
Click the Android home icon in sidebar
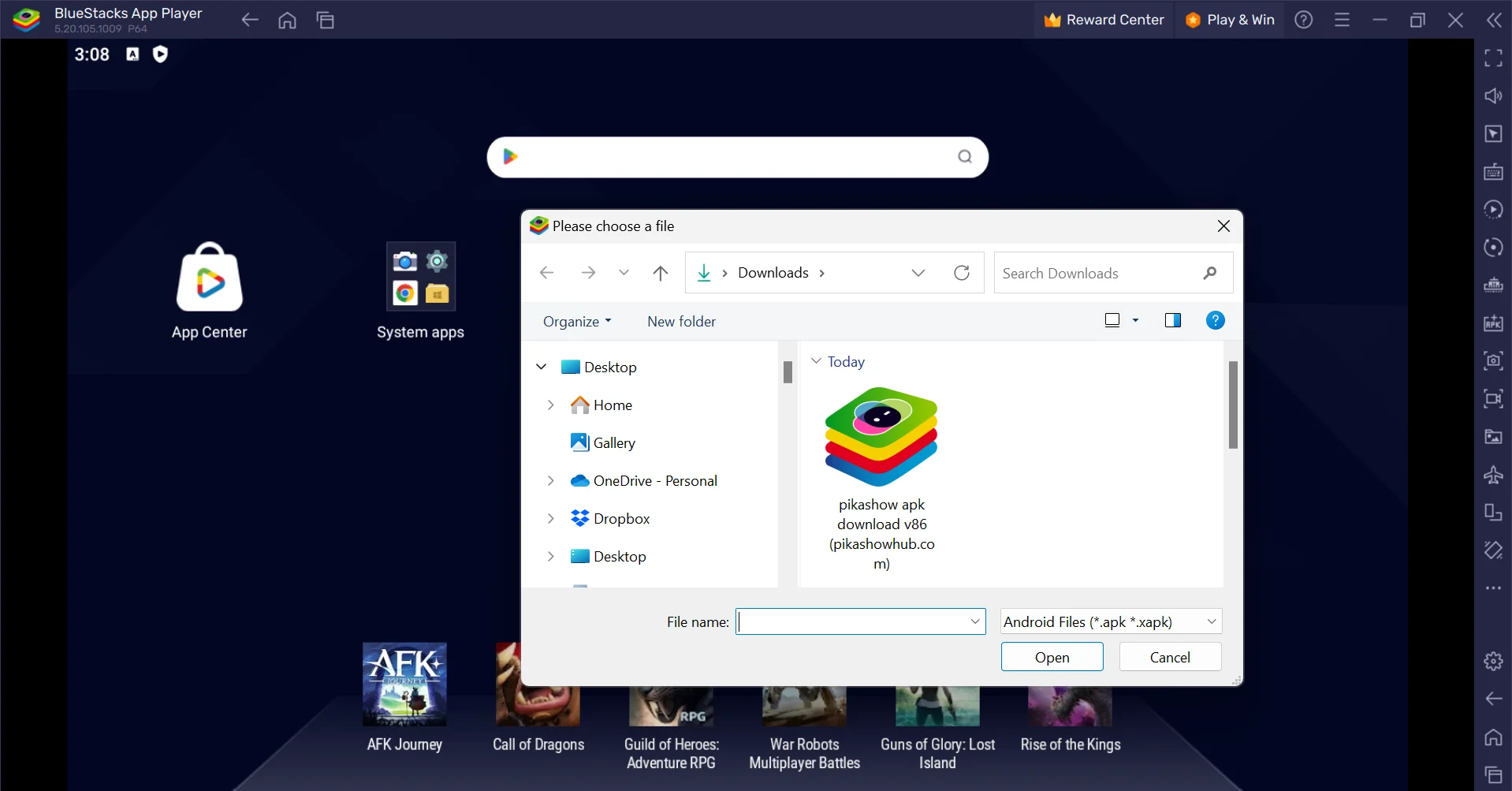coord(1493,737)
